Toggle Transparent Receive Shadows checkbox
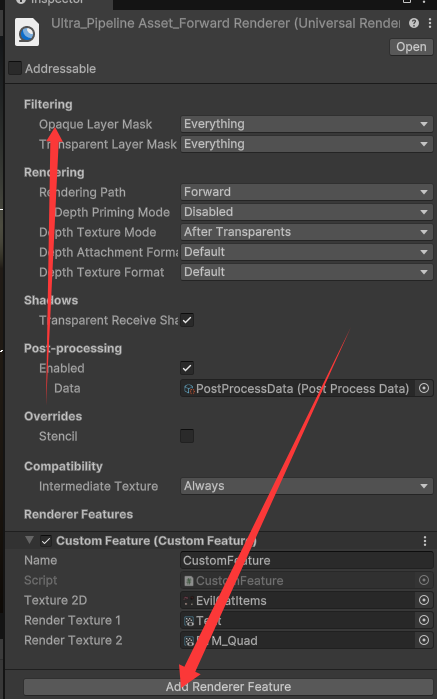 187,320
